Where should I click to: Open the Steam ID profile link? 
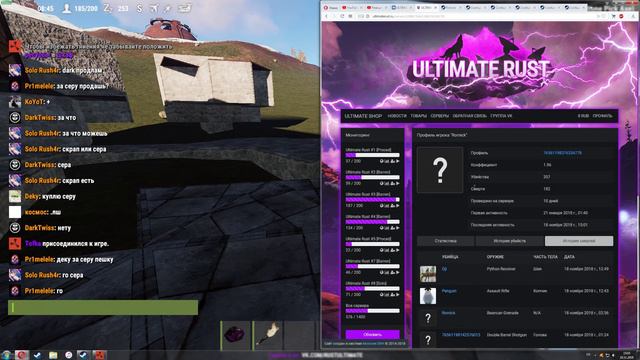(x=562, y=153)
